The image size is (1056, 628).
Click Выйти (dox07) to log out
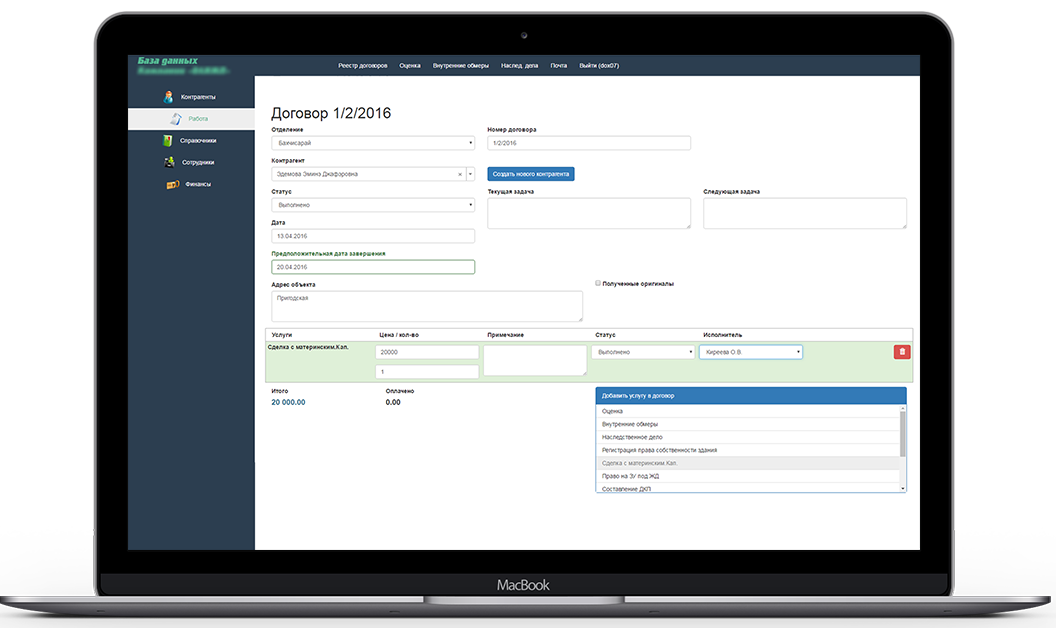(x=599, y=65)
